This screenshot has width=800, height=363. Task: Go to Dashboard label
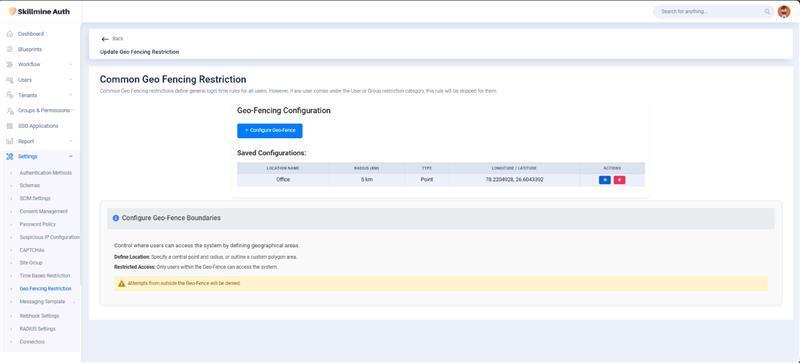(x=31, y=34)
